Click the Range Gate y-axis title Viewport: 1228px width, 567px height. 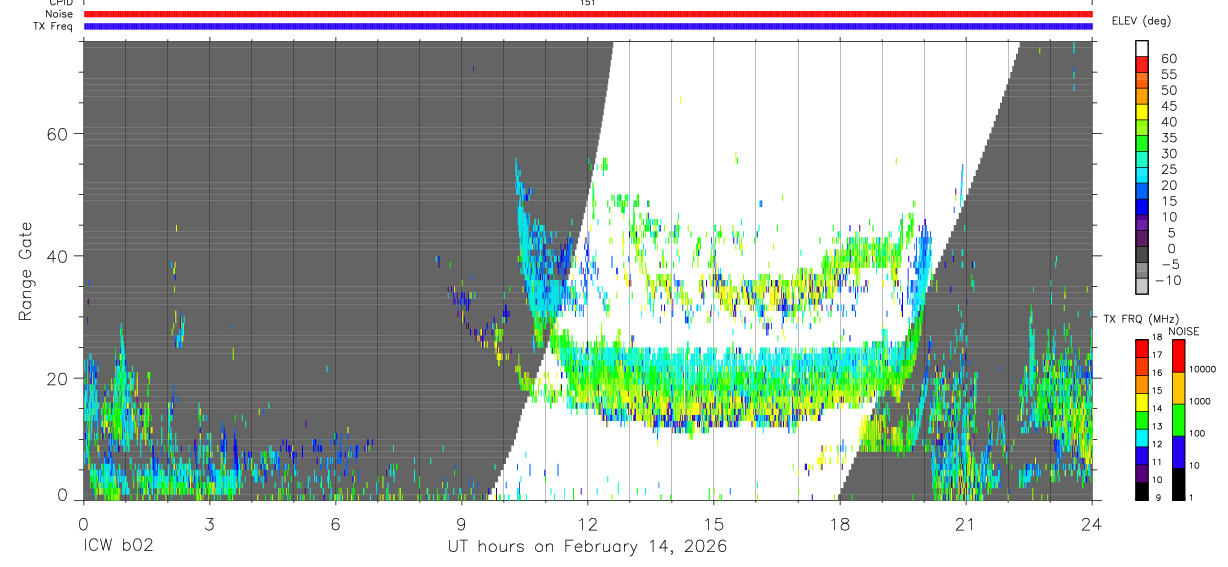[x=26, y=271]
